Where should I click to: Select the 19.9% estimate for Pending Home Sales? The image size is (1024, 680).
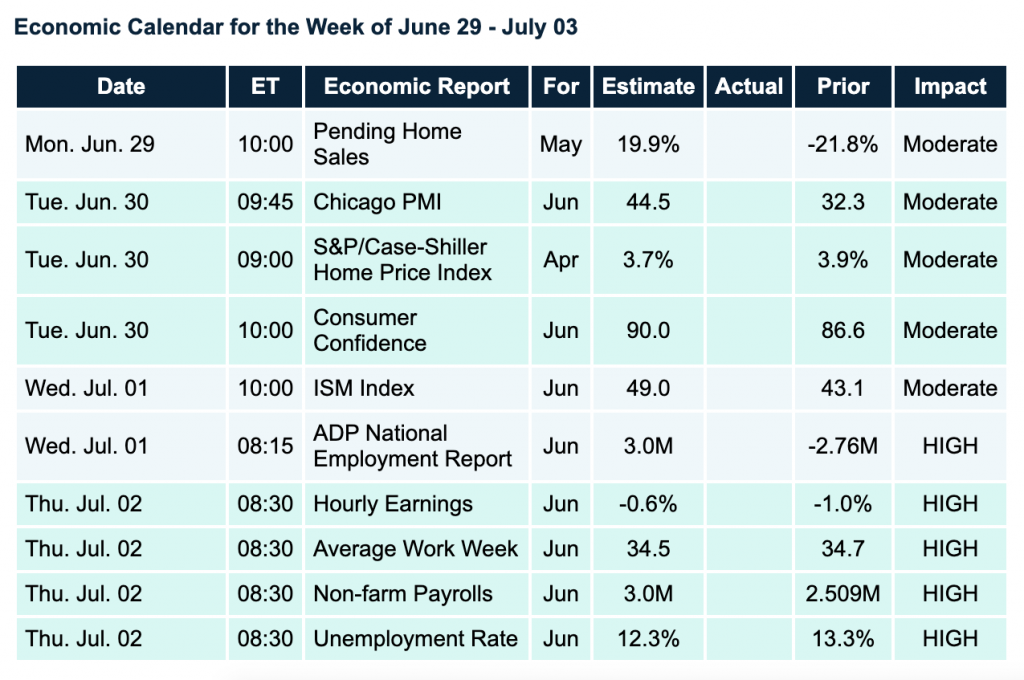click(x=648, y=144)
